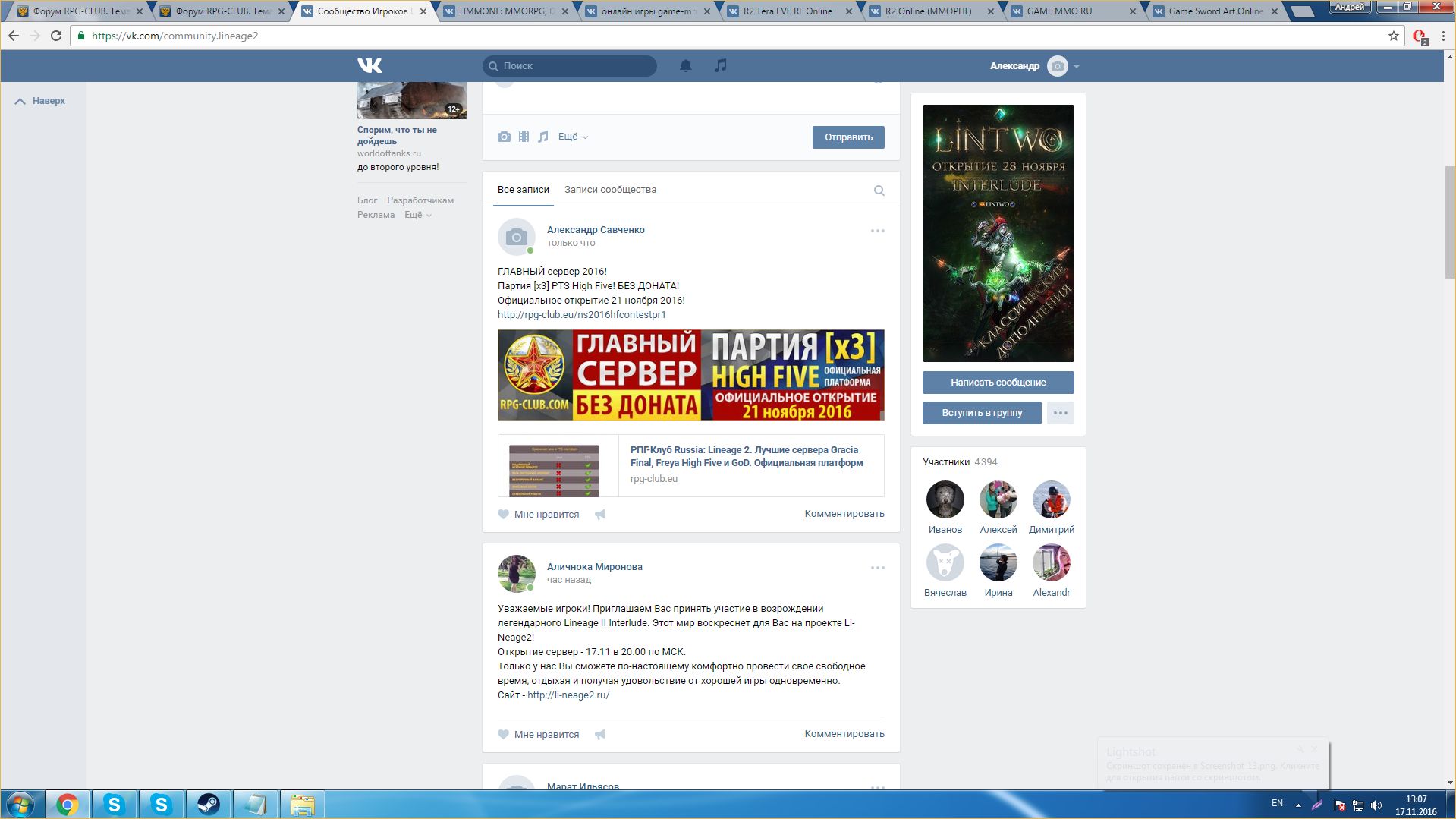This screenshot has width=1456, height=819.
Task: Like Александр Савченко's post heart icon
Action: 503,514
